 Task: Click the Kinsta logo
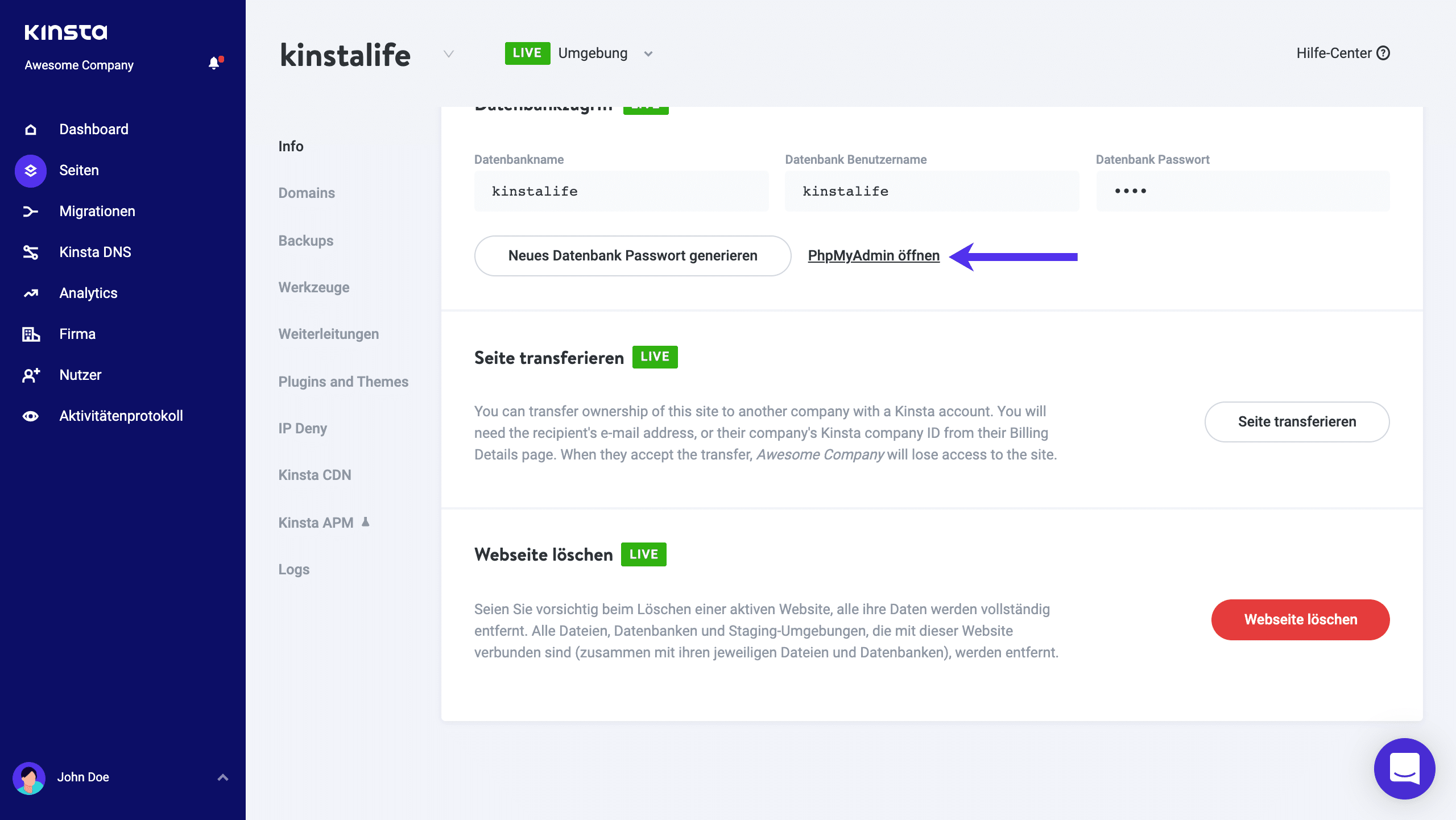[x=67, y=32]
